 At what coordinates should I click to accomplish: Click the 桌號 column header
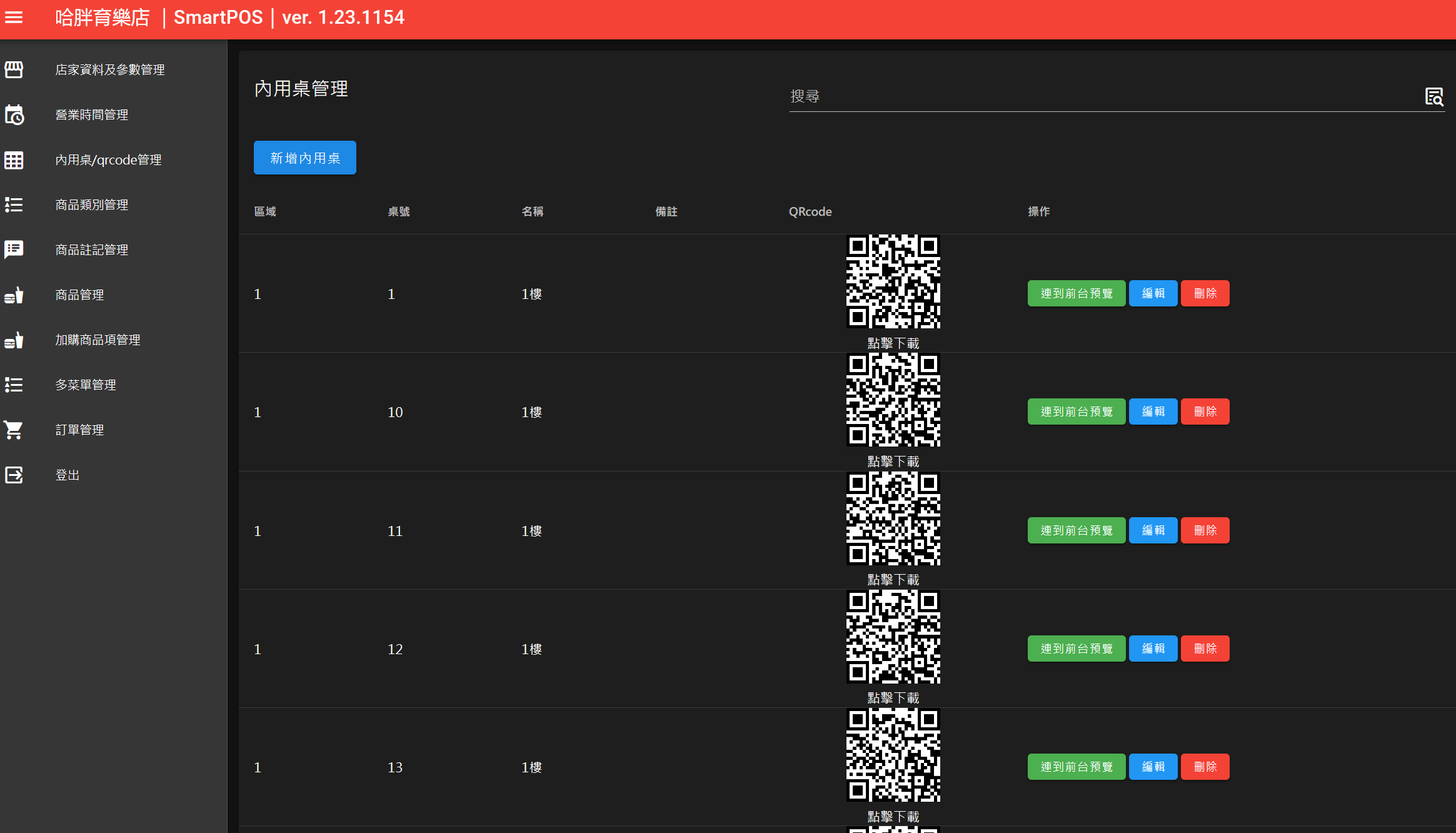click(x=399, y=211)
